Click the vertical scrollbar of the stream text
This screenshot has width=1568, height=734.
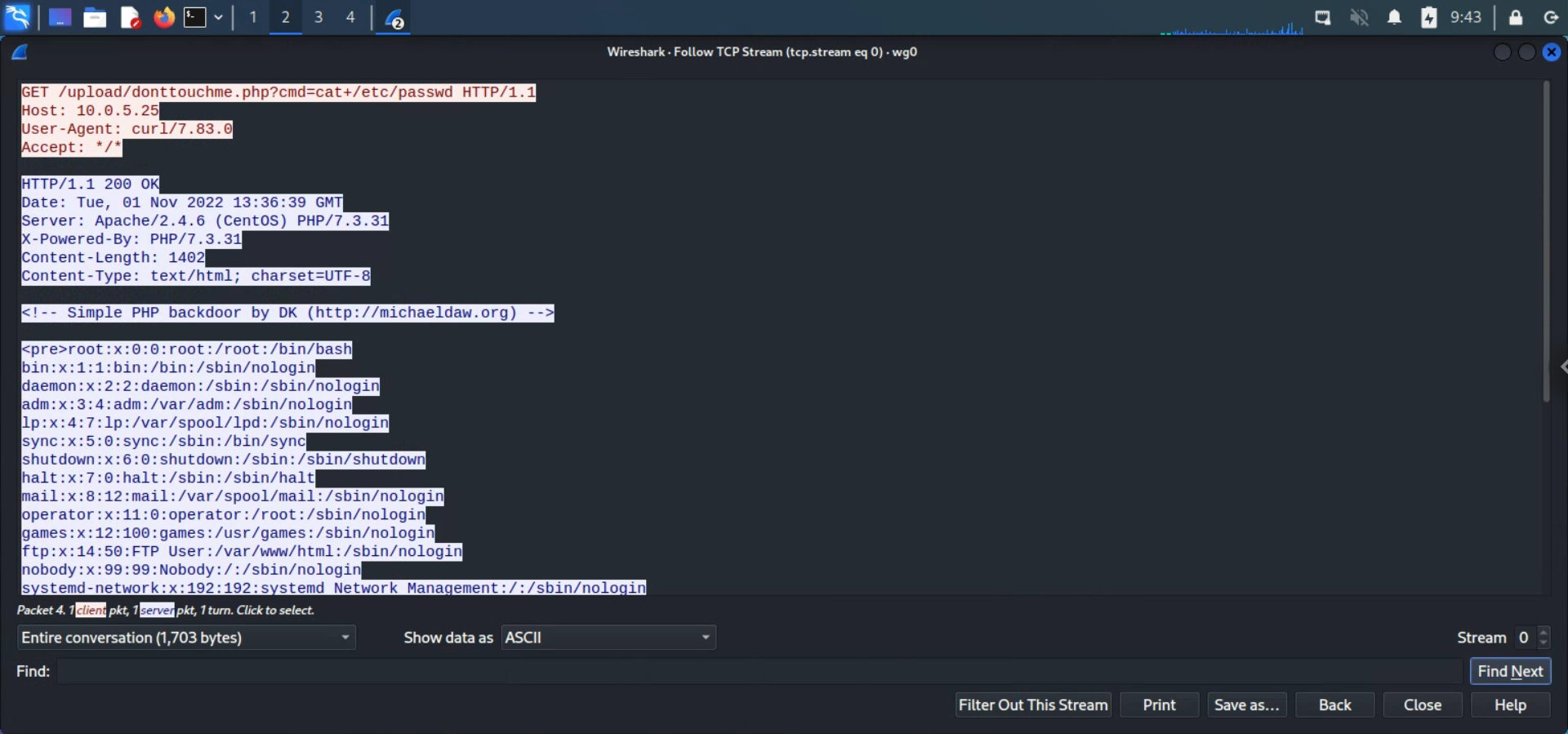1546,241
